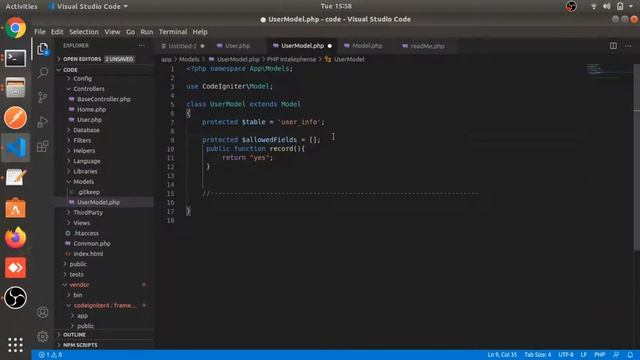The image size is (640, 360).
Task: Launch Firefox from the dock
Action: click(16, 238)
